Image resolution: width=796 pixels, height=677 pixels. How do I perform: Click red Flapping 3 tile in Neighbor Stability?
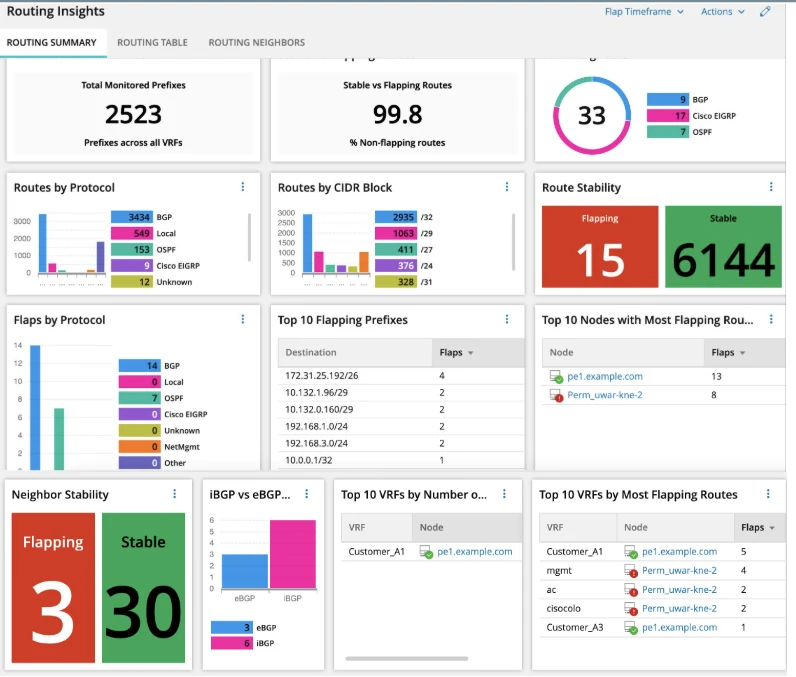click(x=53, y=588)
